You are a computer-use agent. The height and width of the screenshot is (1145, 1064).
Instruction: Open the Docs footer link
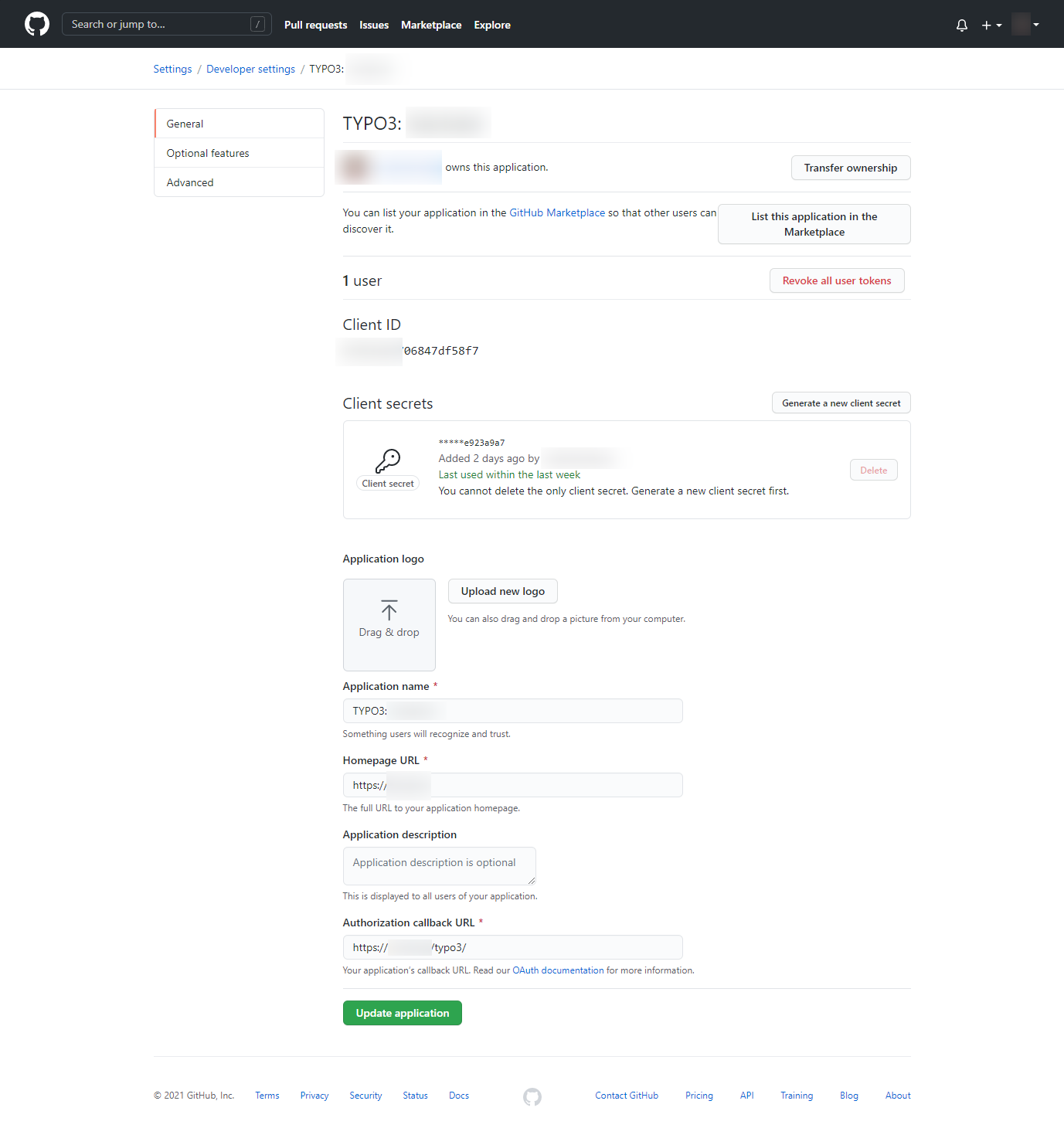click(459, 1096)
